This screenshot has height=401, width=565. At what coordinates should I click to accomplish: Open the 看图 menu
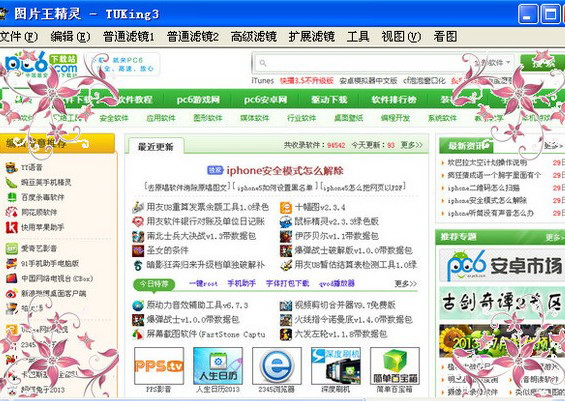click(x=445, y=36)
